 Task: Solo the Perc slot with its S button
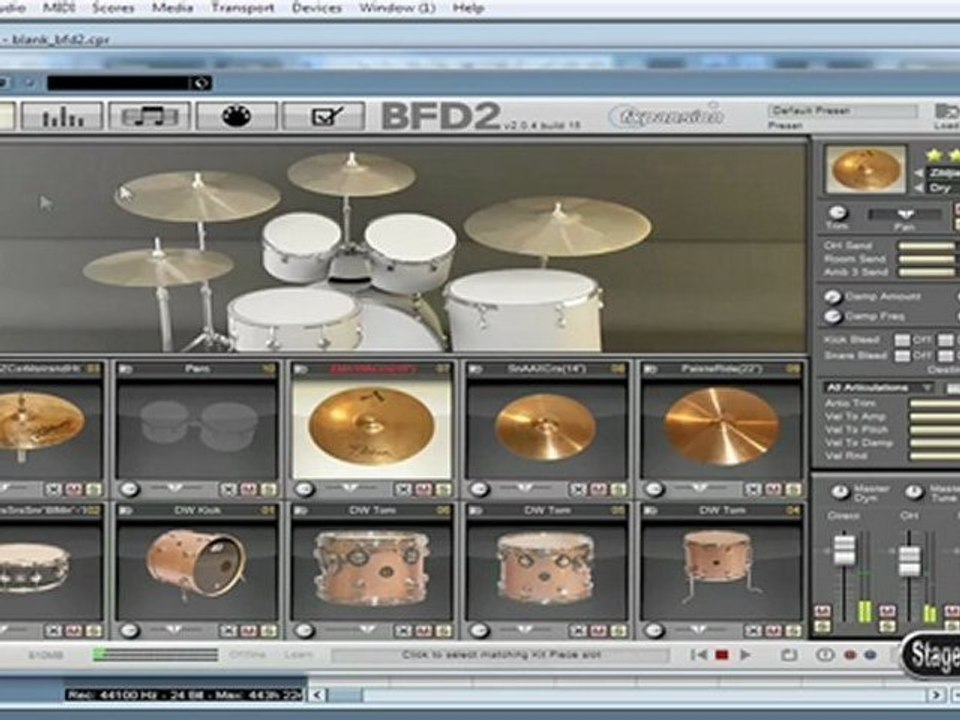pos(268,489)
